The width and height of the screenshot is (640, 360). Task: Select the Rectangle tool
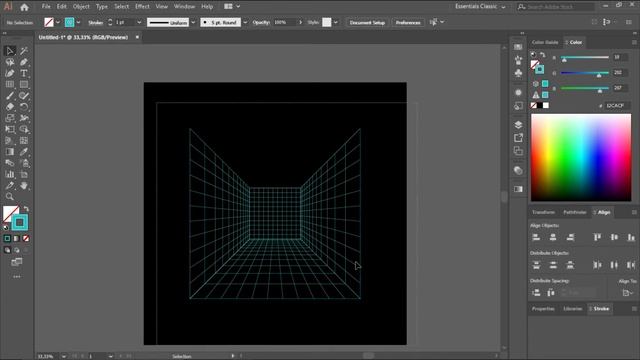[24, 84]
